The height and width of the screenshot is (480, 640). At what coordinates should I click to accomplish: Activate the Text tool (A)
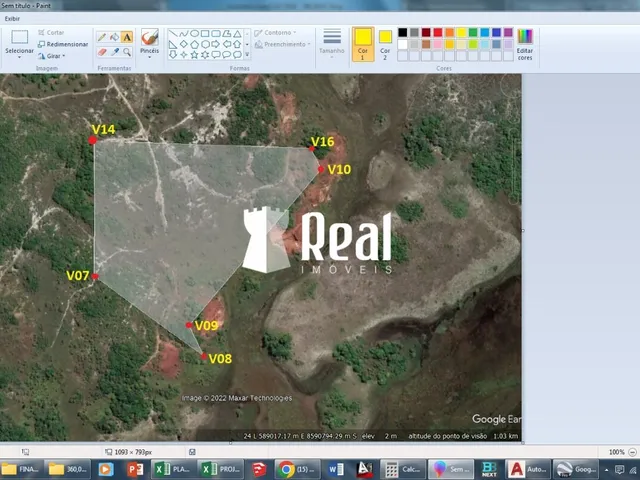127,37
